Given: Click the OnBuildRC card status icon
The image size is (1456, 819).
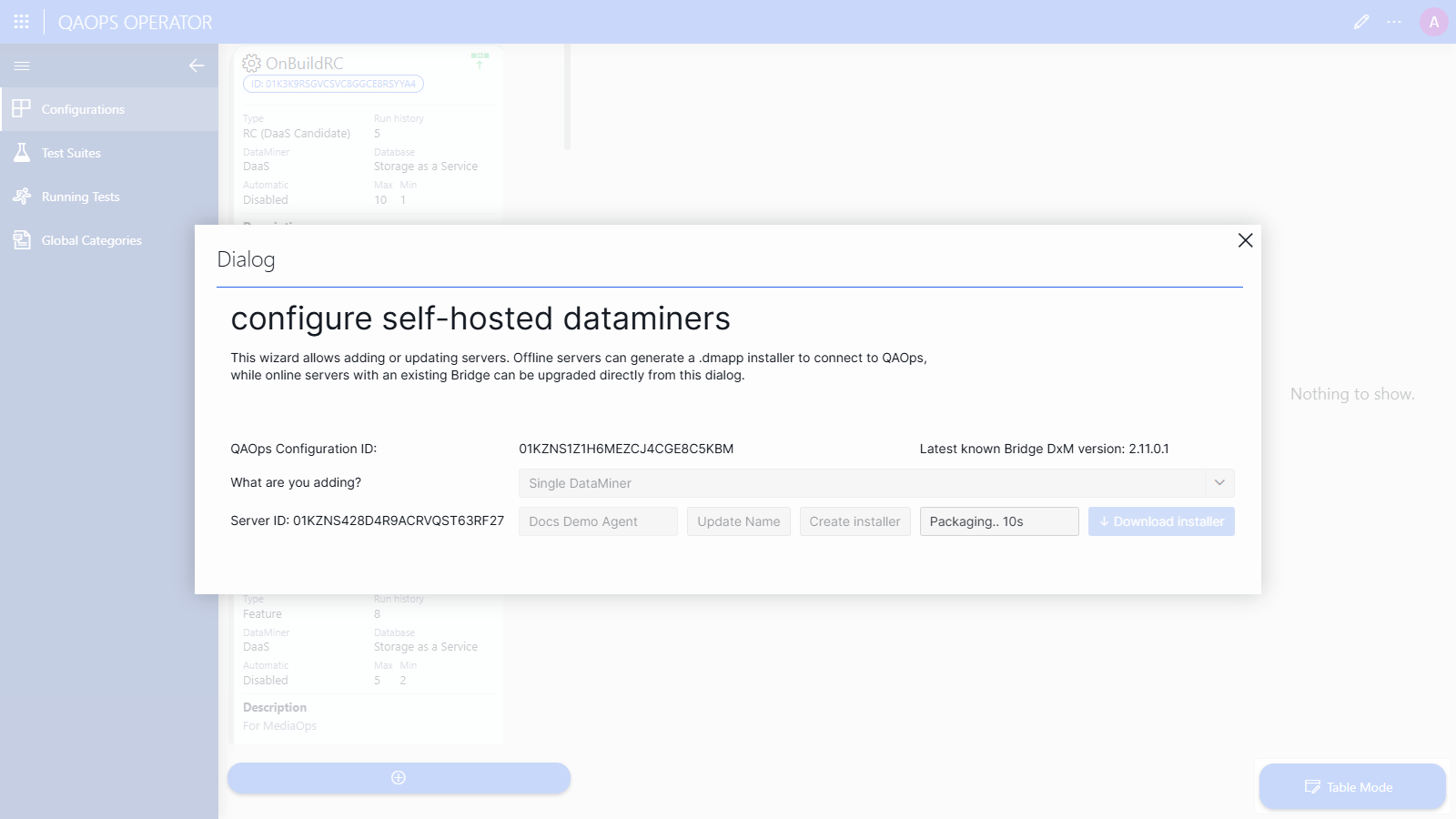Looking at the screenshot, I should click(x=480, y=60).
